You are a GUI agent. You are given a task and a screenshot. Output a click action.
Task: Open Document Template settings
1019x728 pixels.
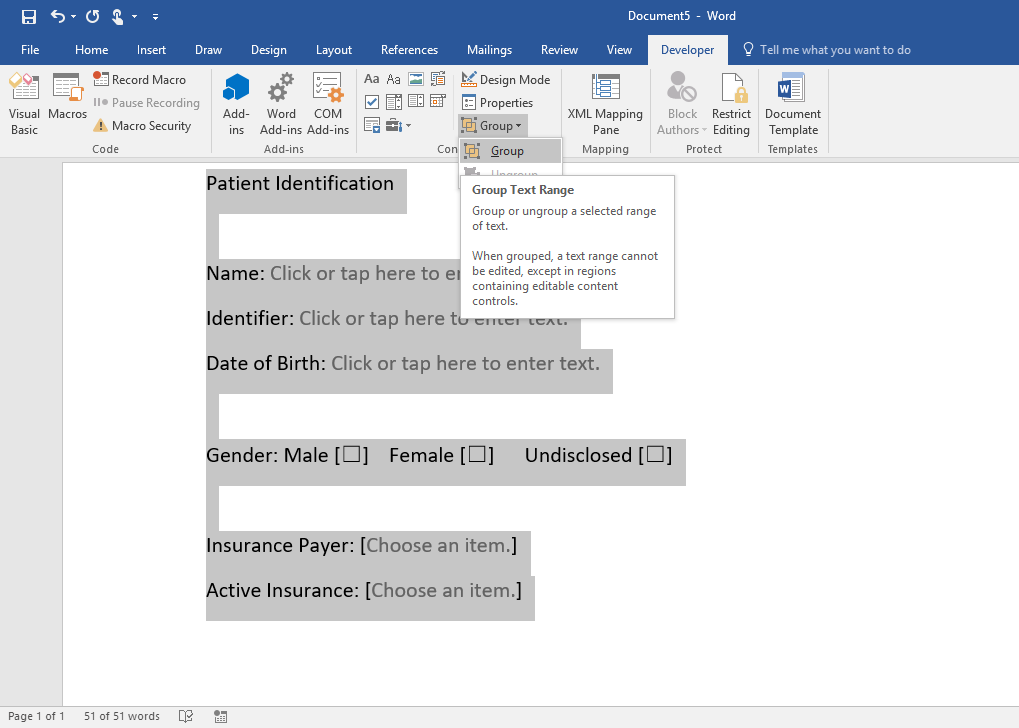(793, 104)
